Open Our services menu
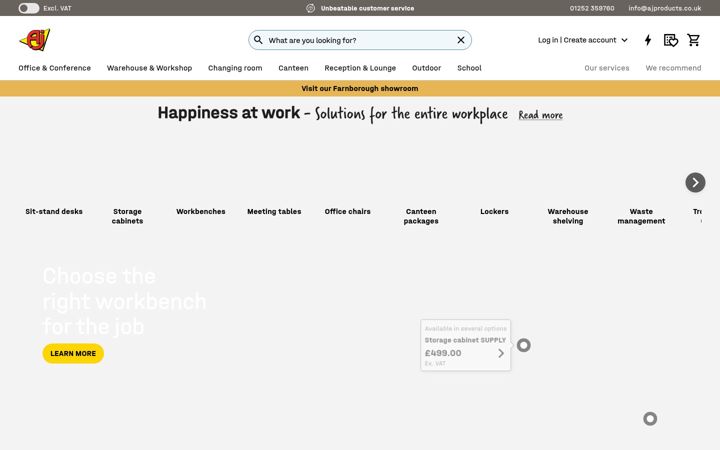The width and height of the screenshot is (720, 450). coord(607,68)
